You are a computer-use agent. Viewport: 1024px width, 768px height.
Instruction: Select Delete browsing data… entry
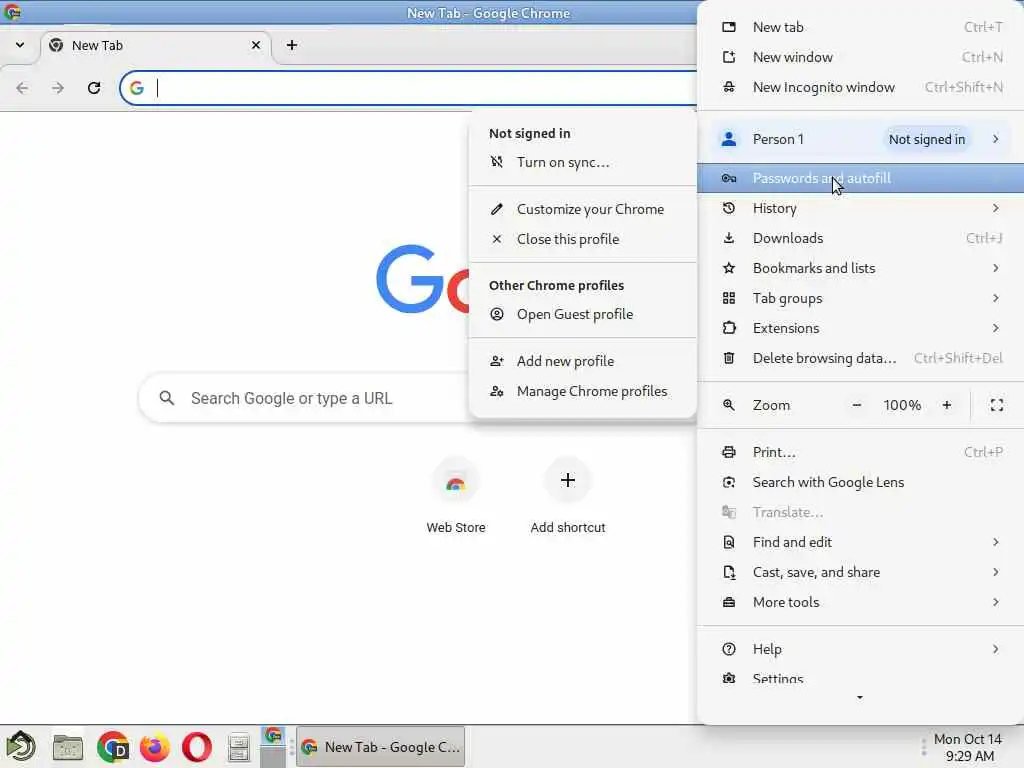(x=861, y=358)
